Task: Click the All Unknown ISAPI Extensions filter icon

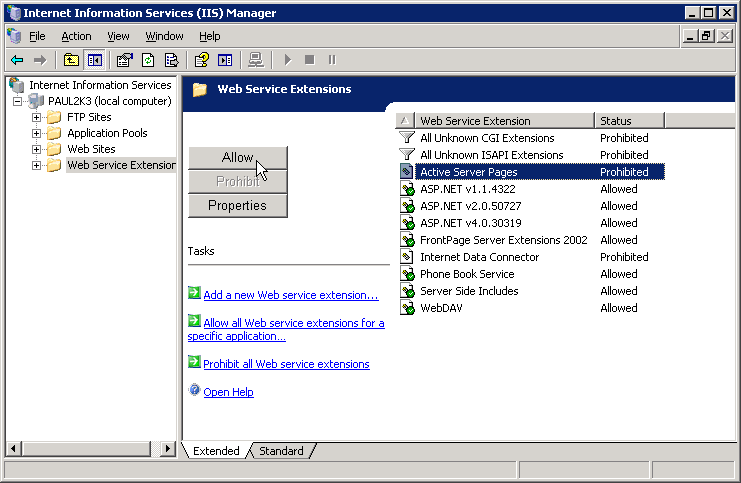Action: click(407, 155)
